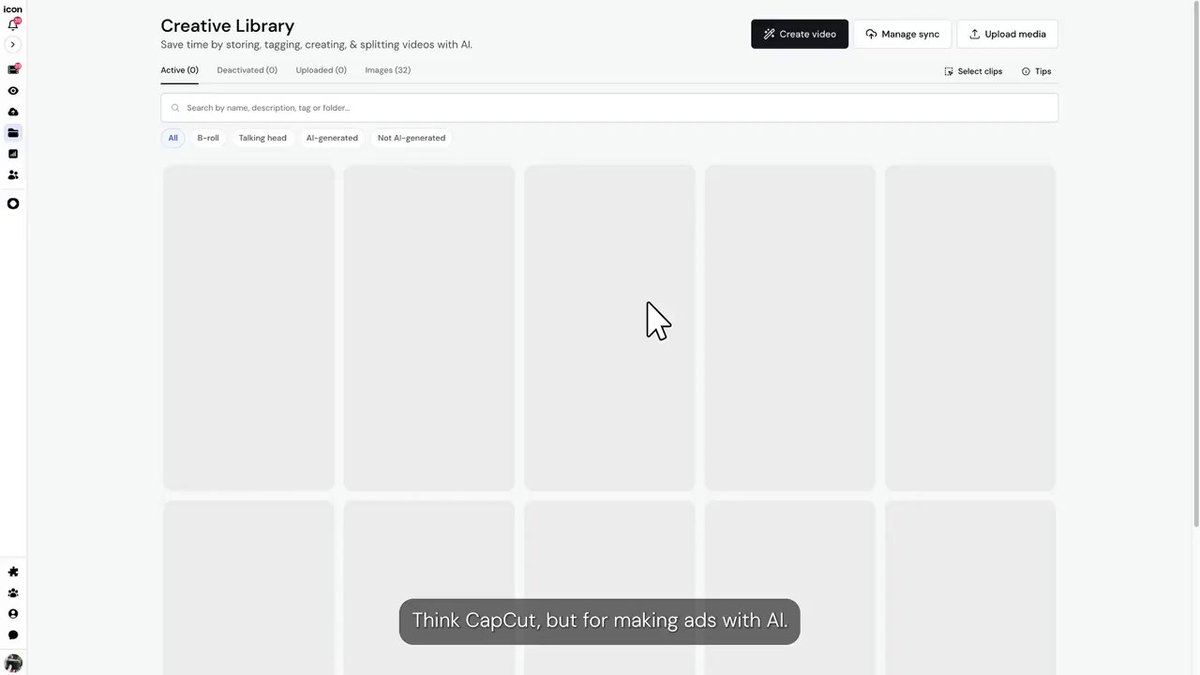Switch to the Deactivated (0) tab

pyautogui.click(x=247, y=70)
